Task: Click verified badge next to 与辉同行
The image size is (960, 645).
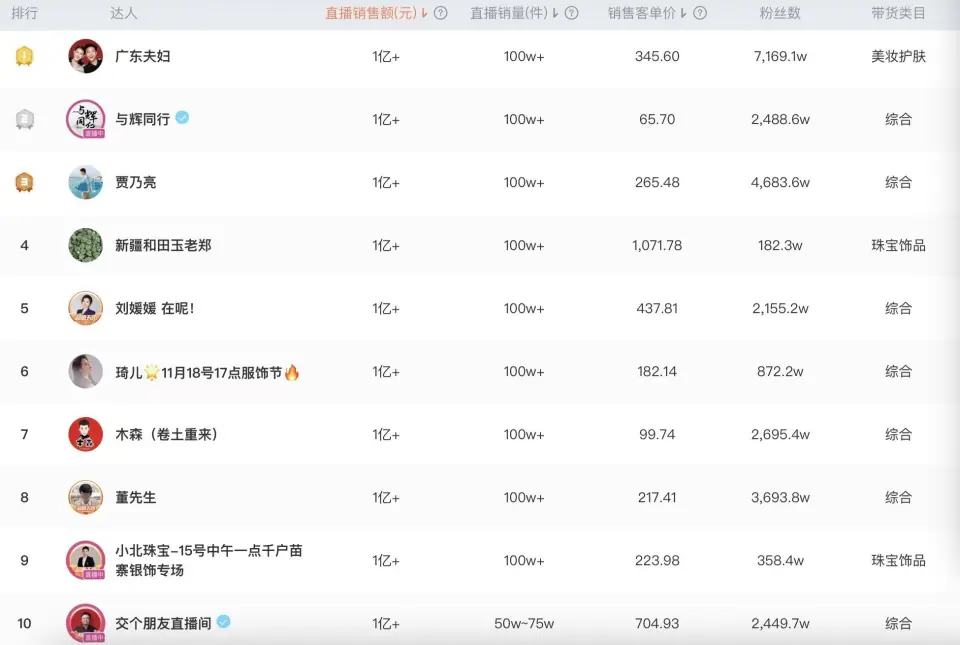Action: (182, 118)
